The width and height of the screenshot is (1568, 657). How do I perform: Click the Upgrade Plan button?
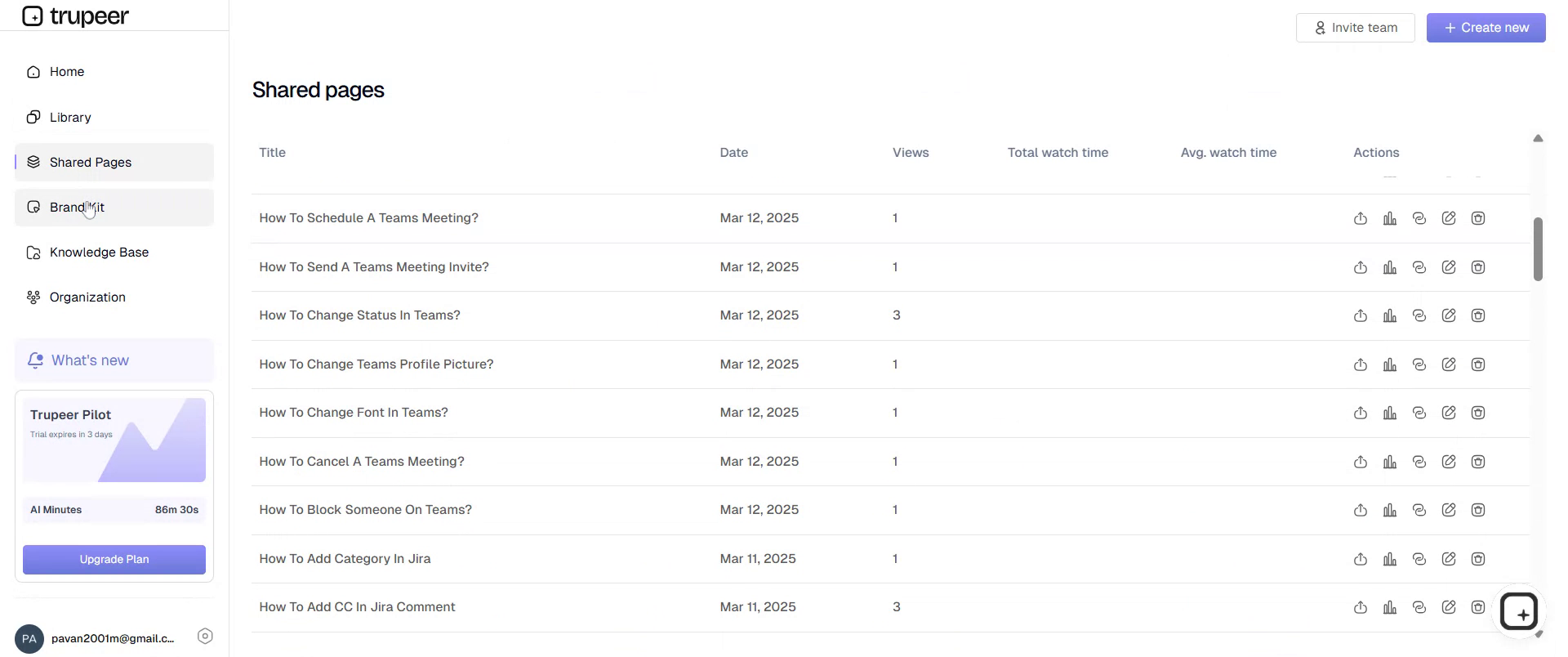[x=114, y=560]
